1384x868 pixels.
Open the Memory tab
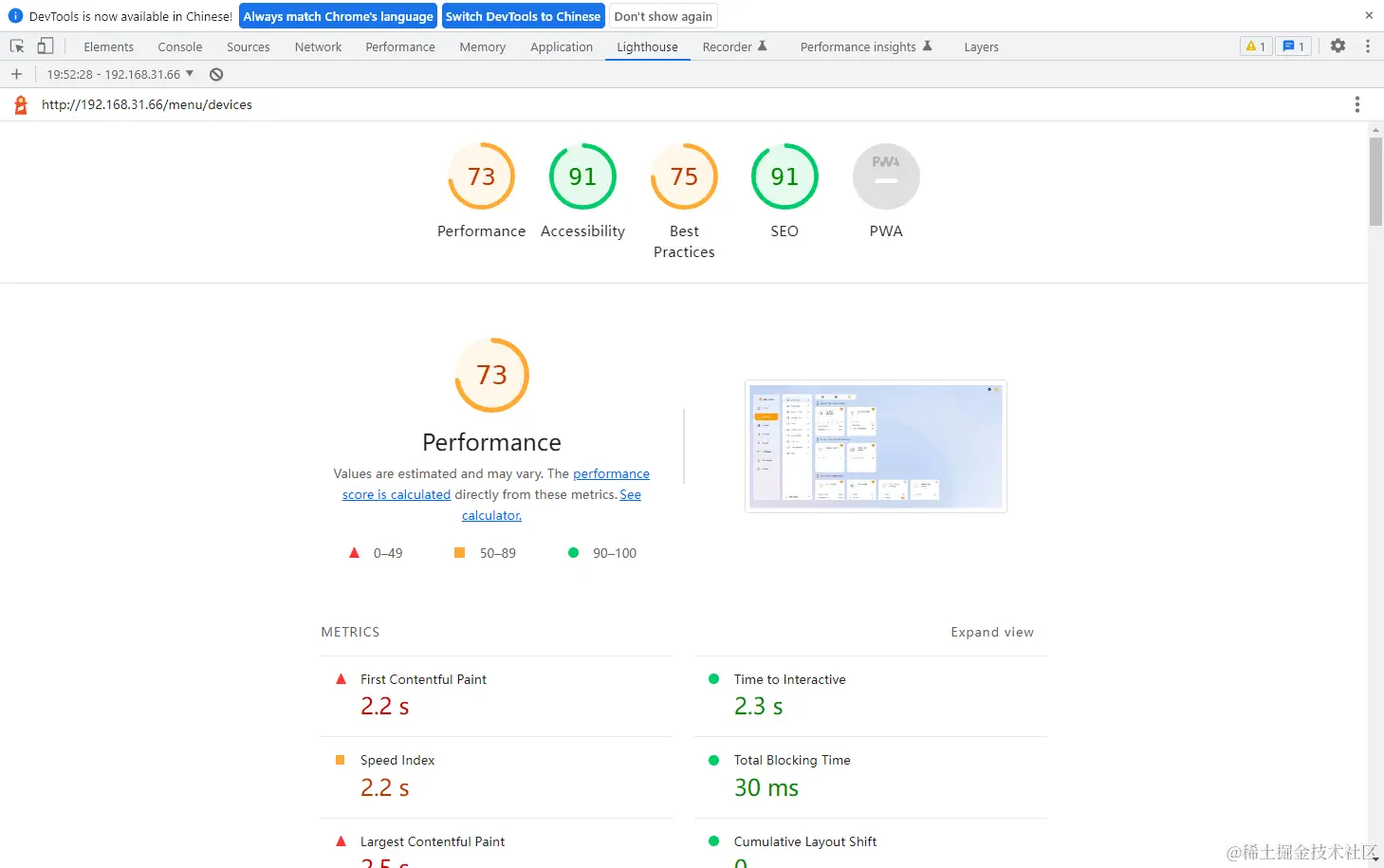pos(482,46)
